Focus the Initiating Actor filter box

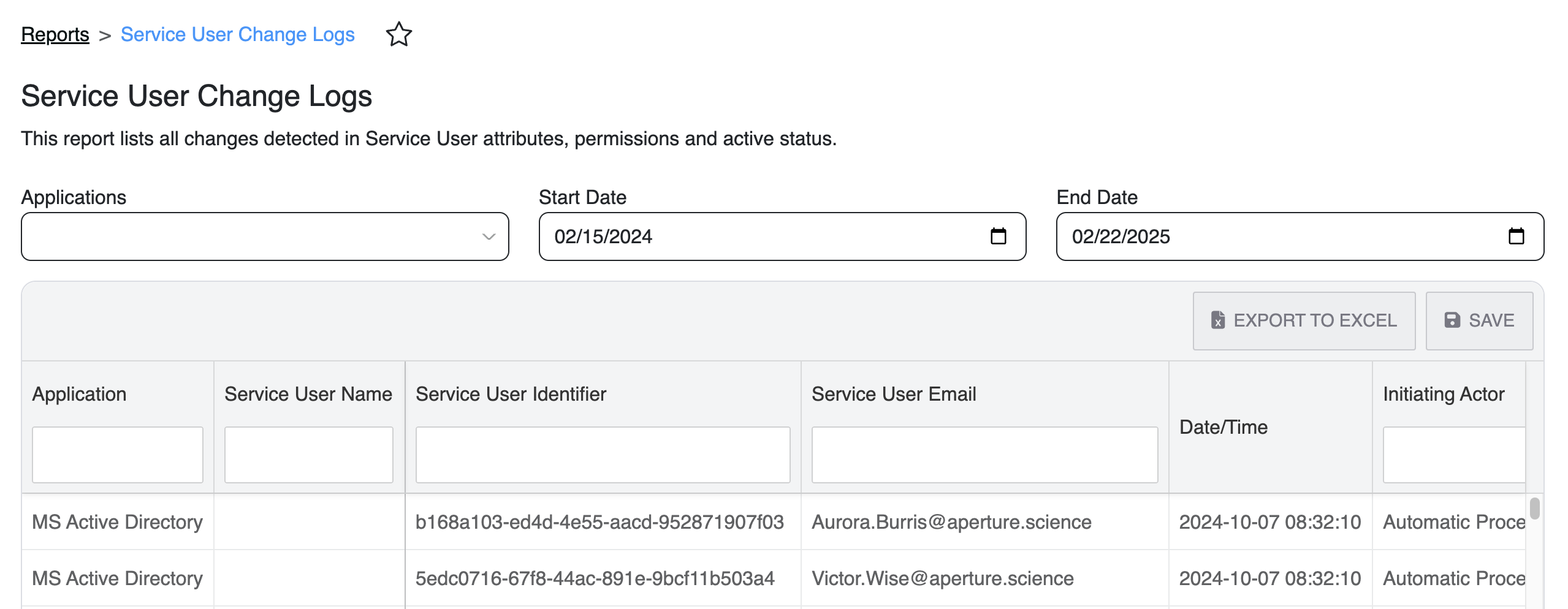[1453, 455]
